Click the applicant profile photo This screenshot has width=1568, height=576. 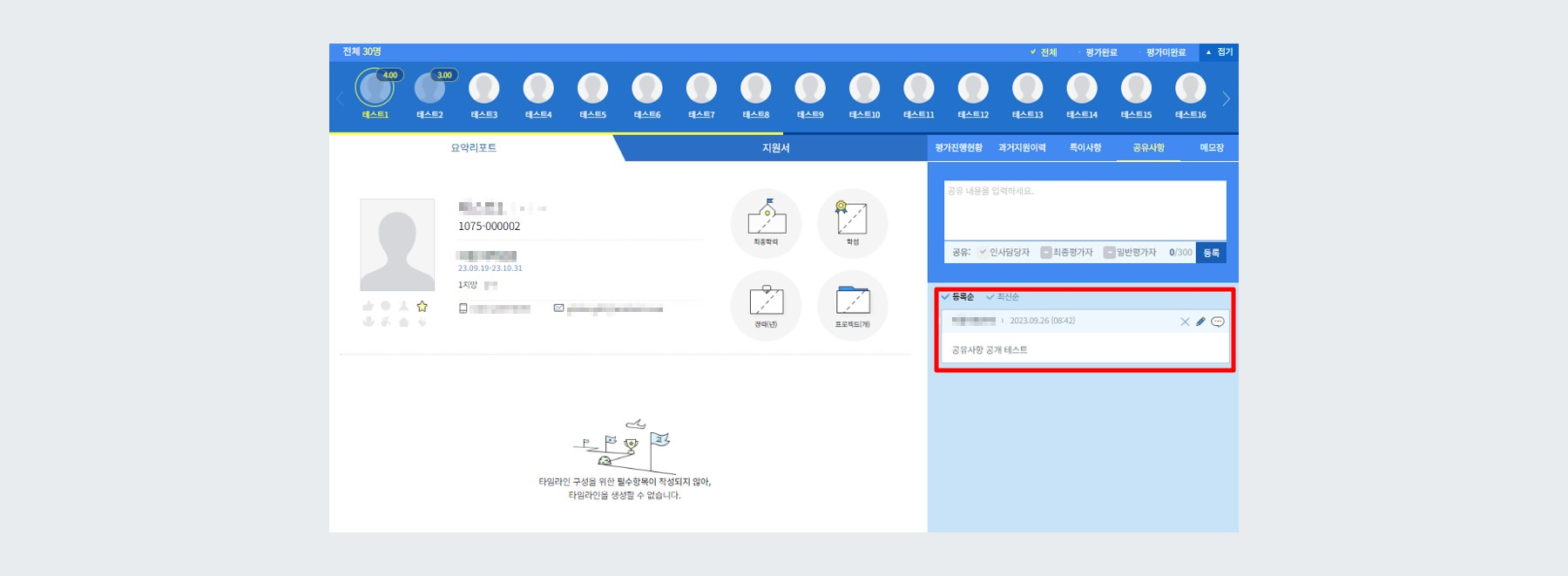point(397,245)
